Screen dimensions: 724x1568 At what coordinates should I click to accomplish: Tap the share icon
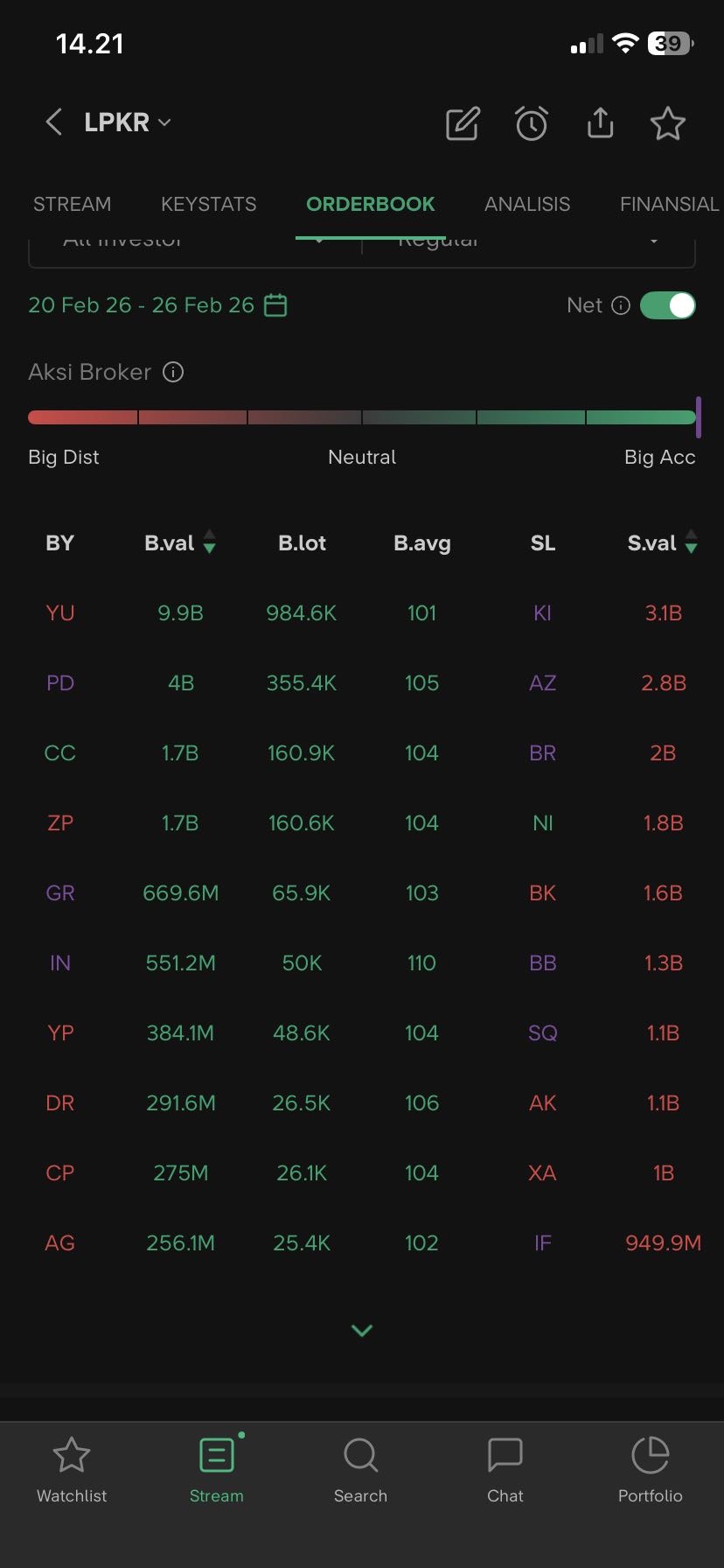[600, 123]
